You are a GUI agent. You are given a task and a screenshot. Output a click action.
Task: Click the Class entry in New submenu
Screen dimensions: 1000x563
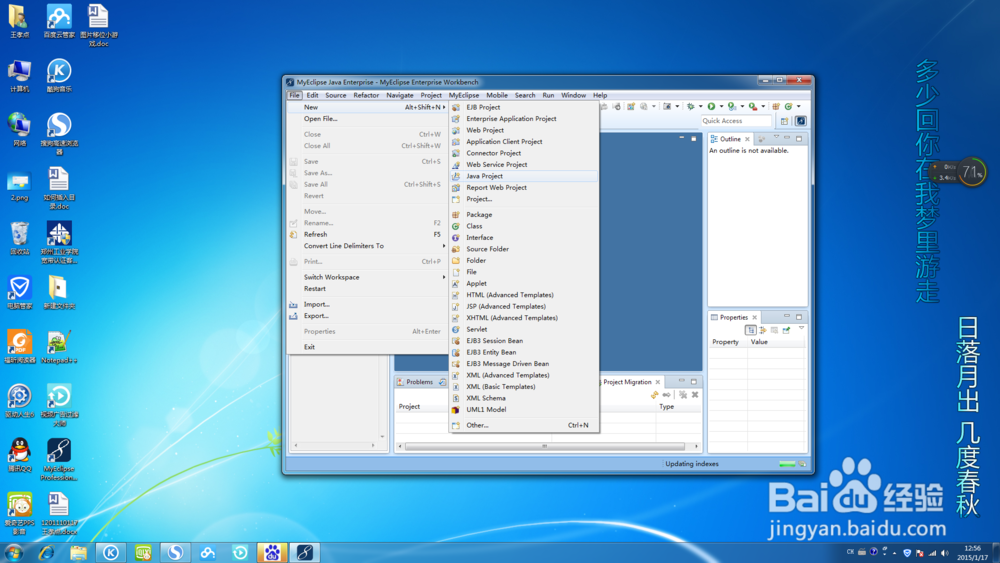coord(524,226)
